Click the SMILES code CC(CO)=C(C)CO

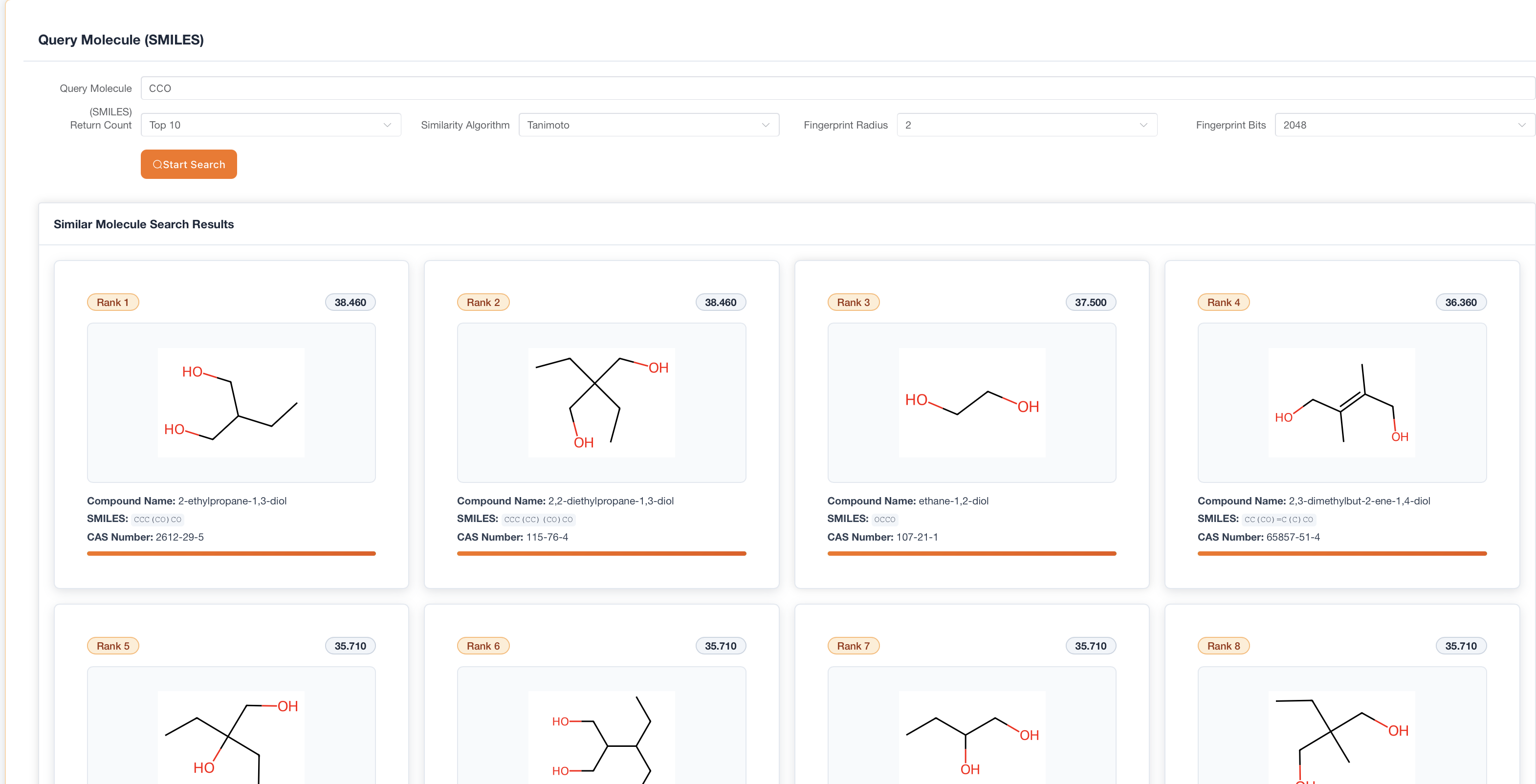pos(1278,519)
